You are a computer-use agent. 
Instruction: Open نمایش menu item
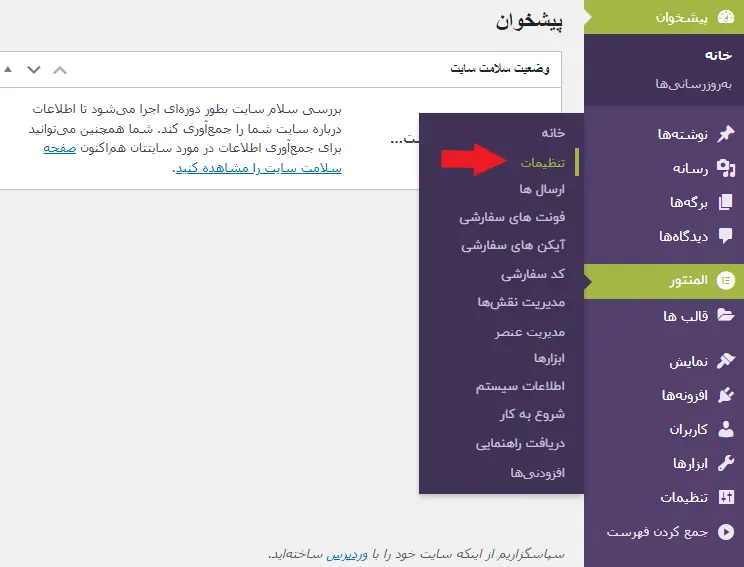(x=664, y=362)
